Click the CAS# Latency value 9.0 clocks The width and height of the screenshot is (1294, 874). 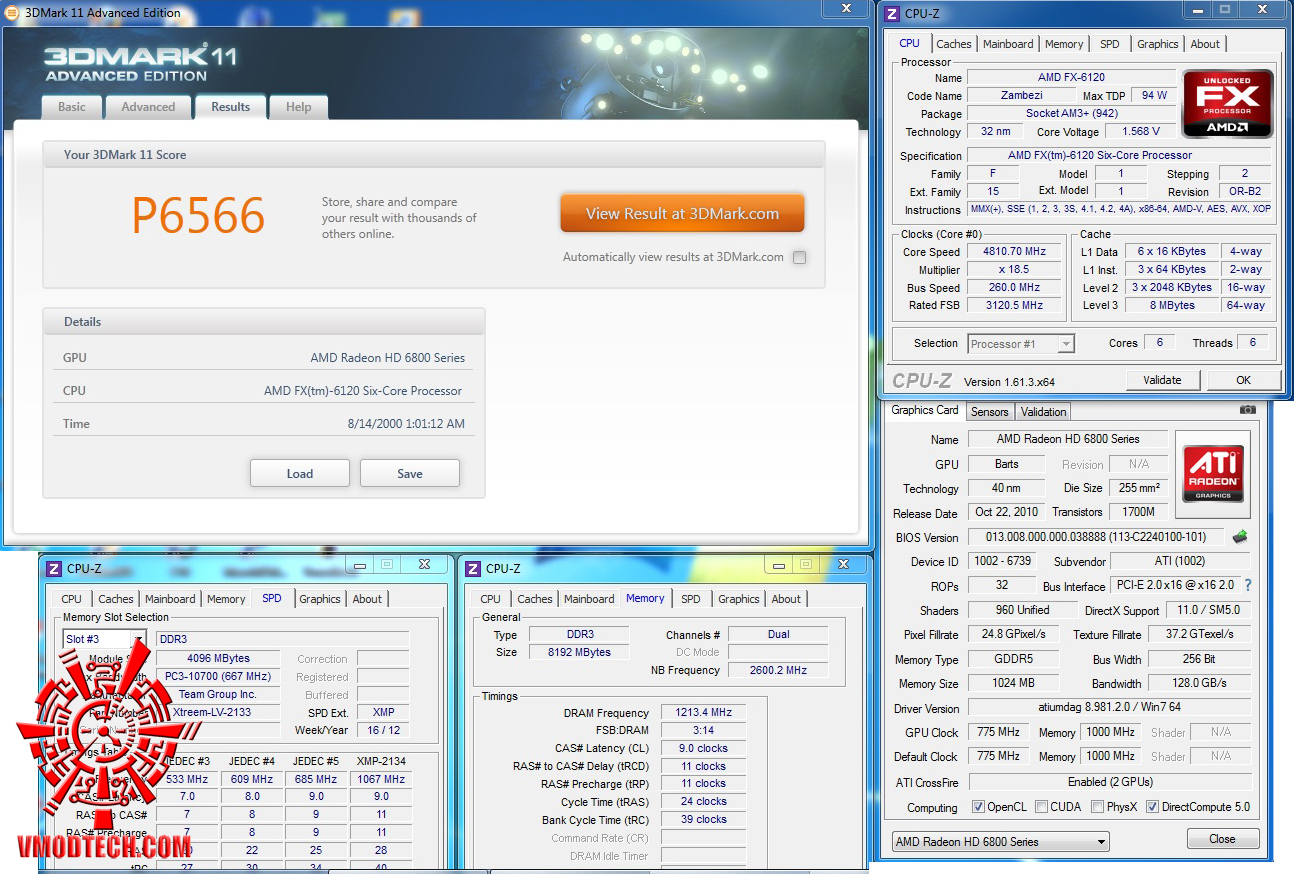(703, 748)
